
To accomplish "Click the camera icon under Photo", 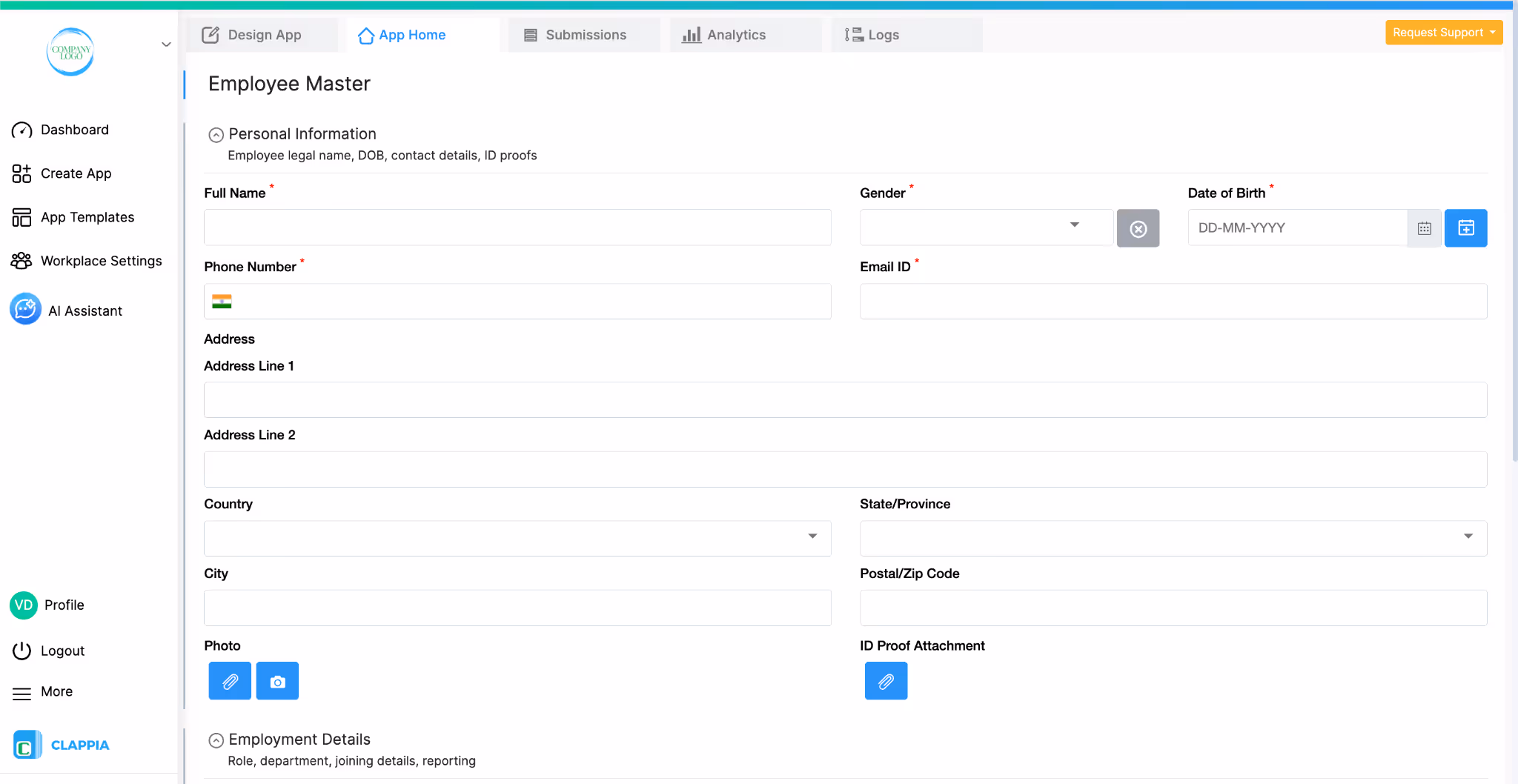I will [277, 680].
